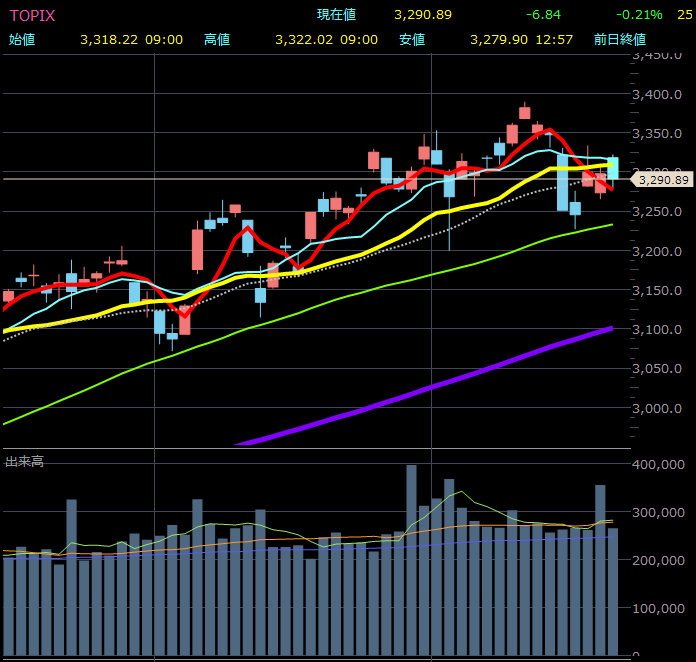Image resolution: width=696 pixels, height=662 pixels.
Task: Select the 安値 low price label
Action: (x=412, y=39)
